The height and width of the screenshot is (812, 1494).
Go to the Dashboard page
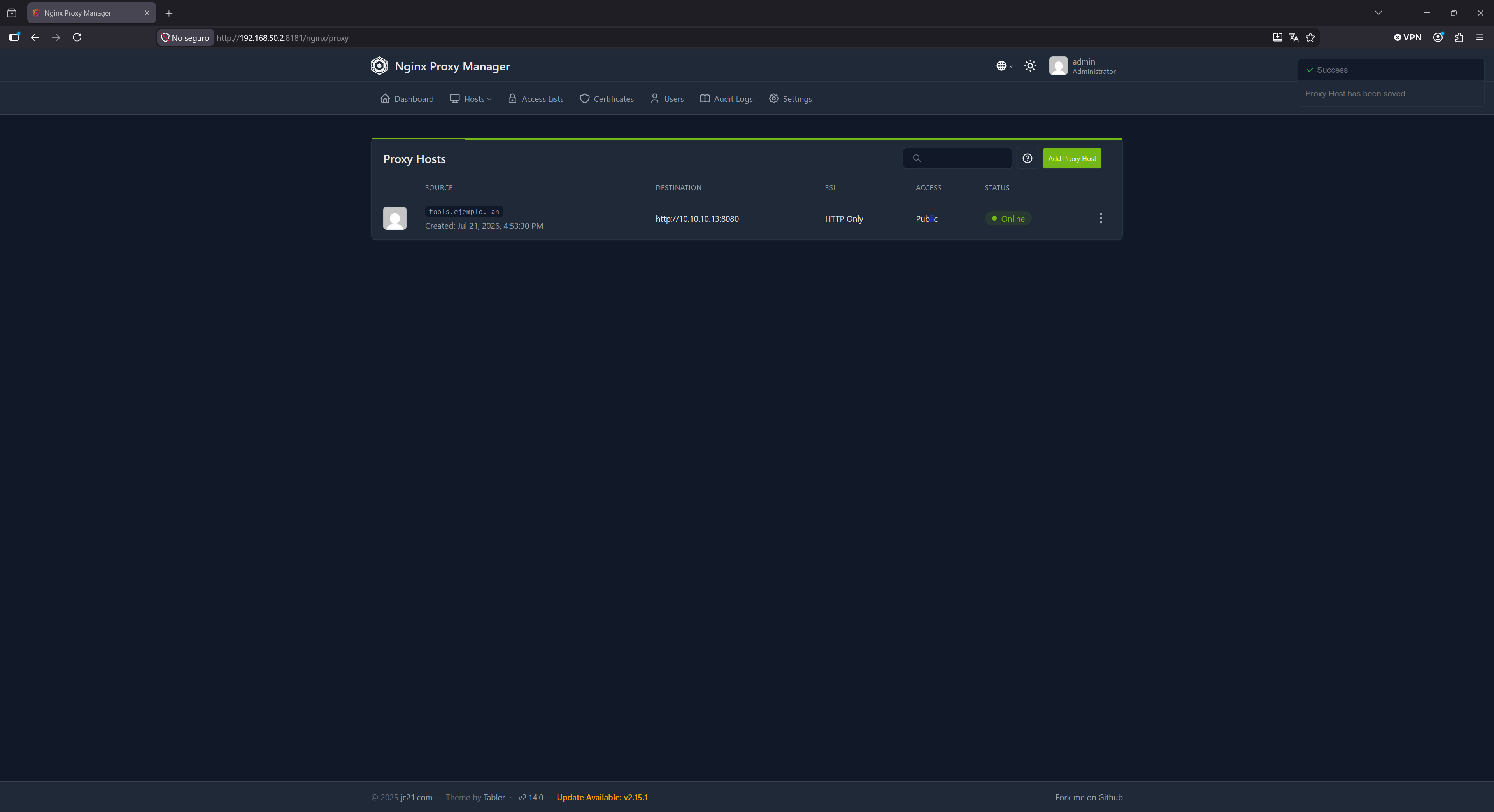click(x=407, y=99)
